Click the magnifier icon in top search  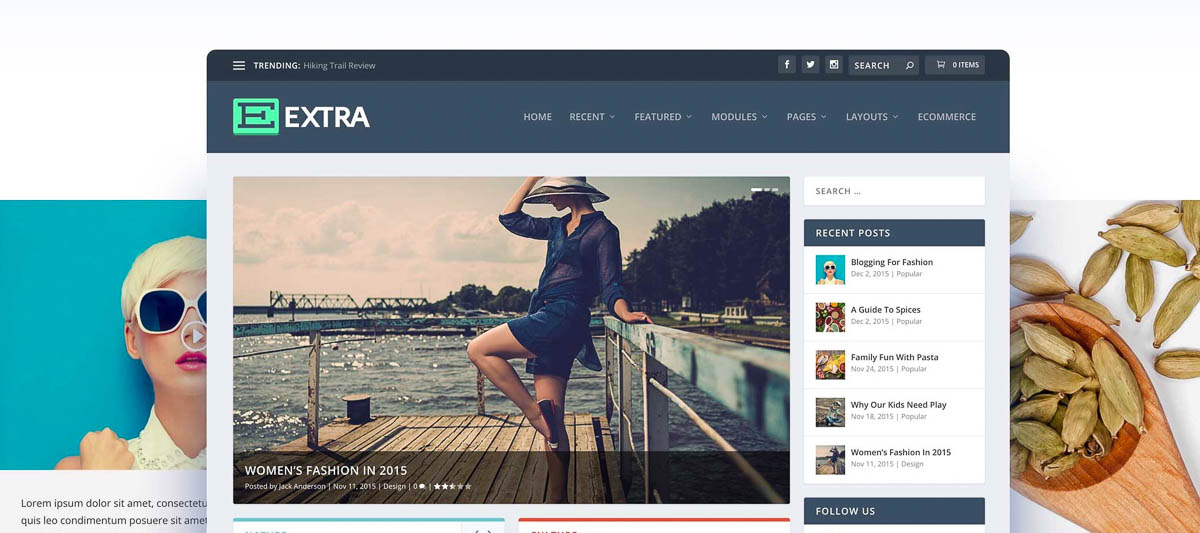[x=909, y=66]
